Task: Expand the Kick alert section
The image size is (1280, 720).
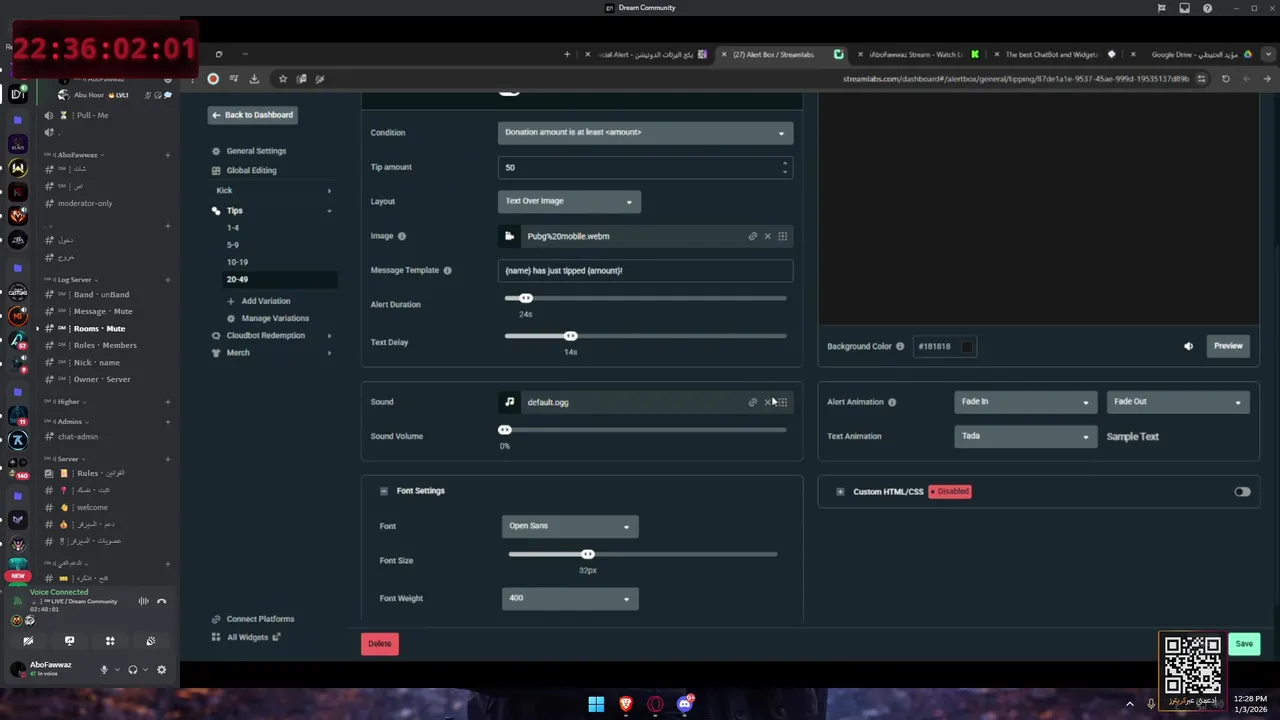Action: [x=329, y=190]
